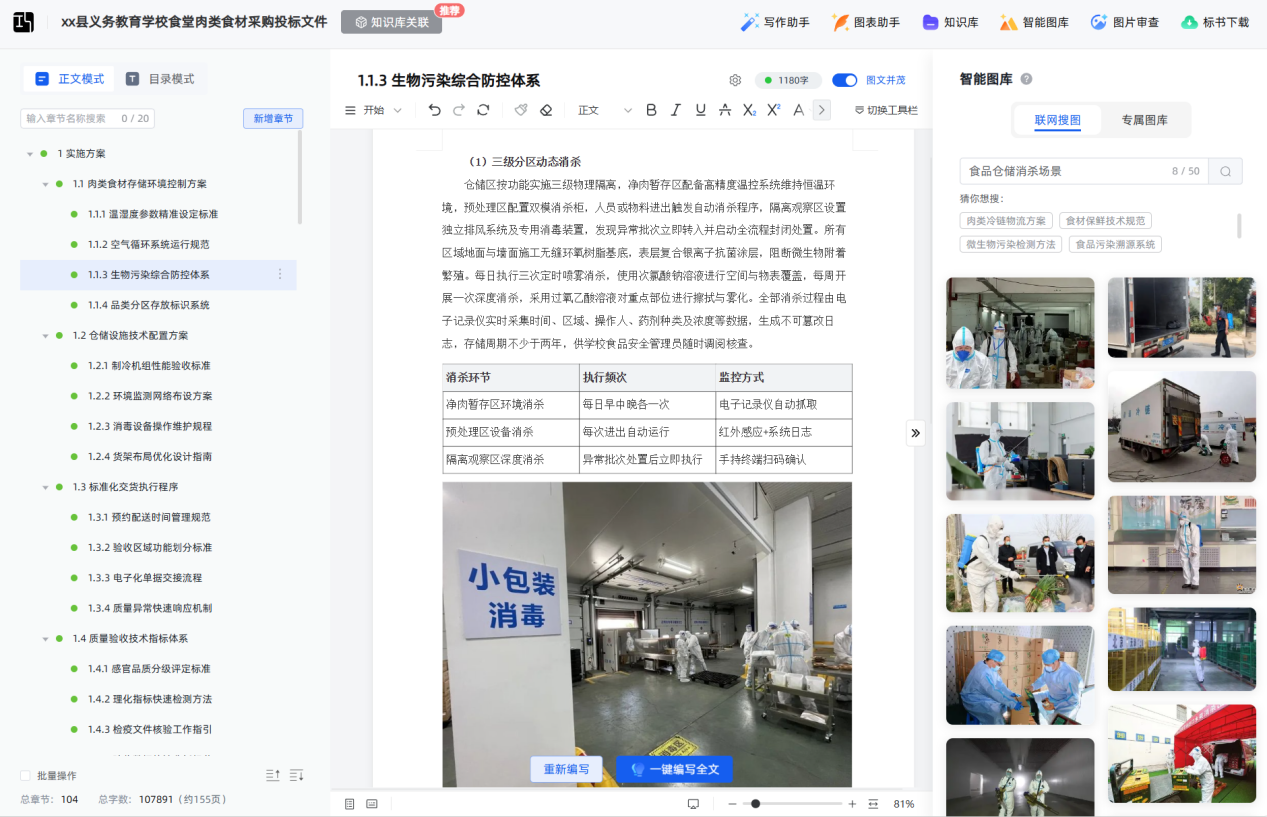The width and height of the screenshot is (1267, 817).
Task: Open the 开始 menu in toolbar
Action: 382,110
